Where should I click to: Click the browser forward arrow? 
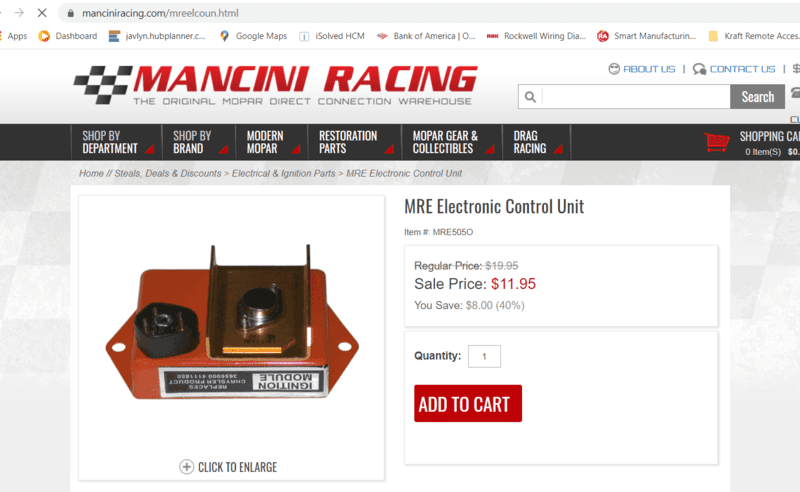pyautogui.click(x=19, y=13)
